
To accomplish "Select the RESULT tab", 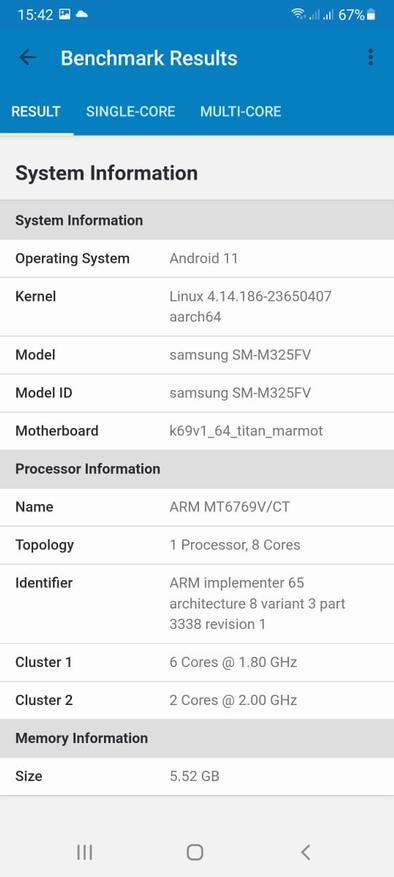I will pos(36,111).
